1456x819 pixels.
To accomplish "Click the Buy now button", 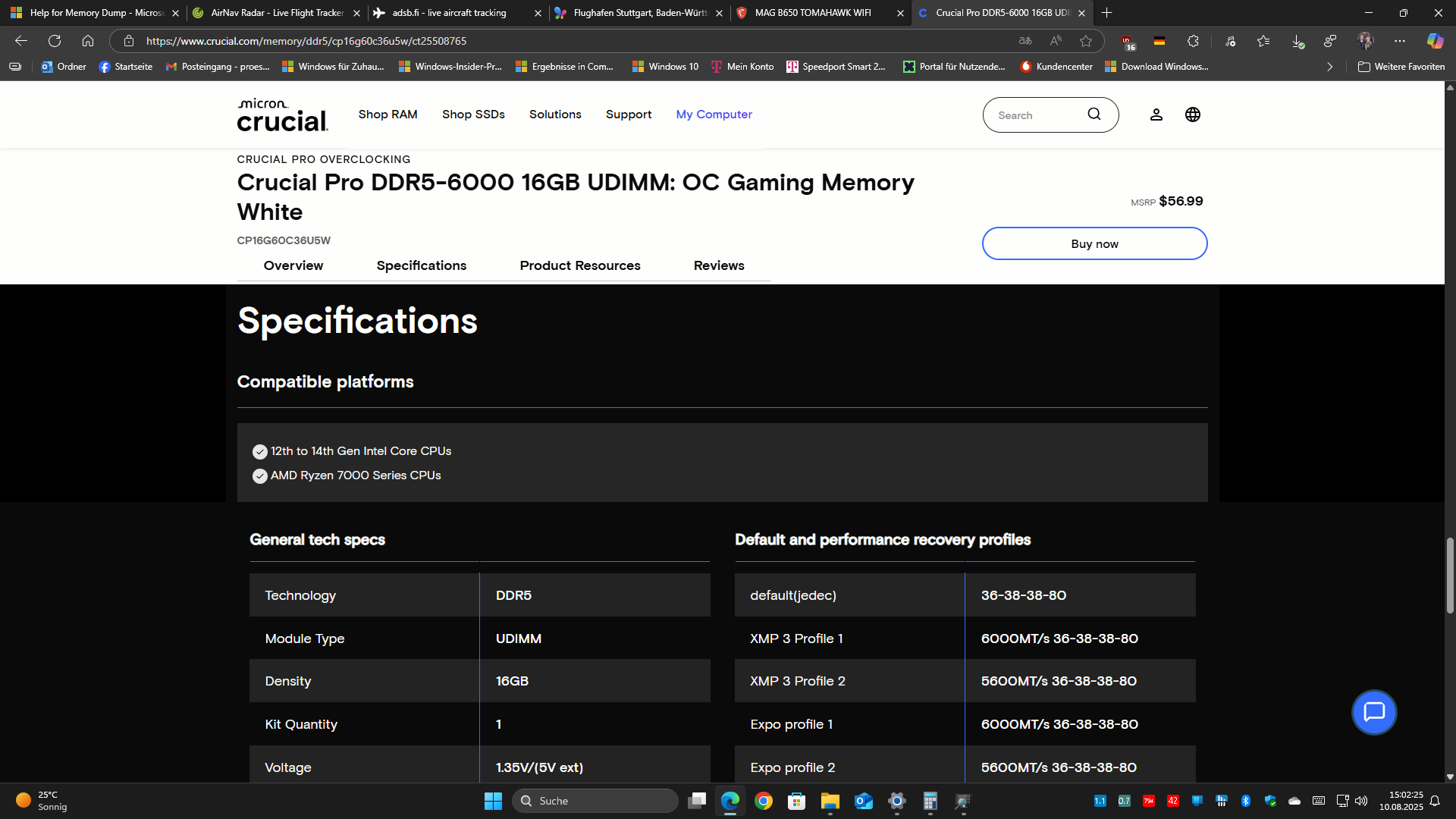I will (x=1094, y=243).
